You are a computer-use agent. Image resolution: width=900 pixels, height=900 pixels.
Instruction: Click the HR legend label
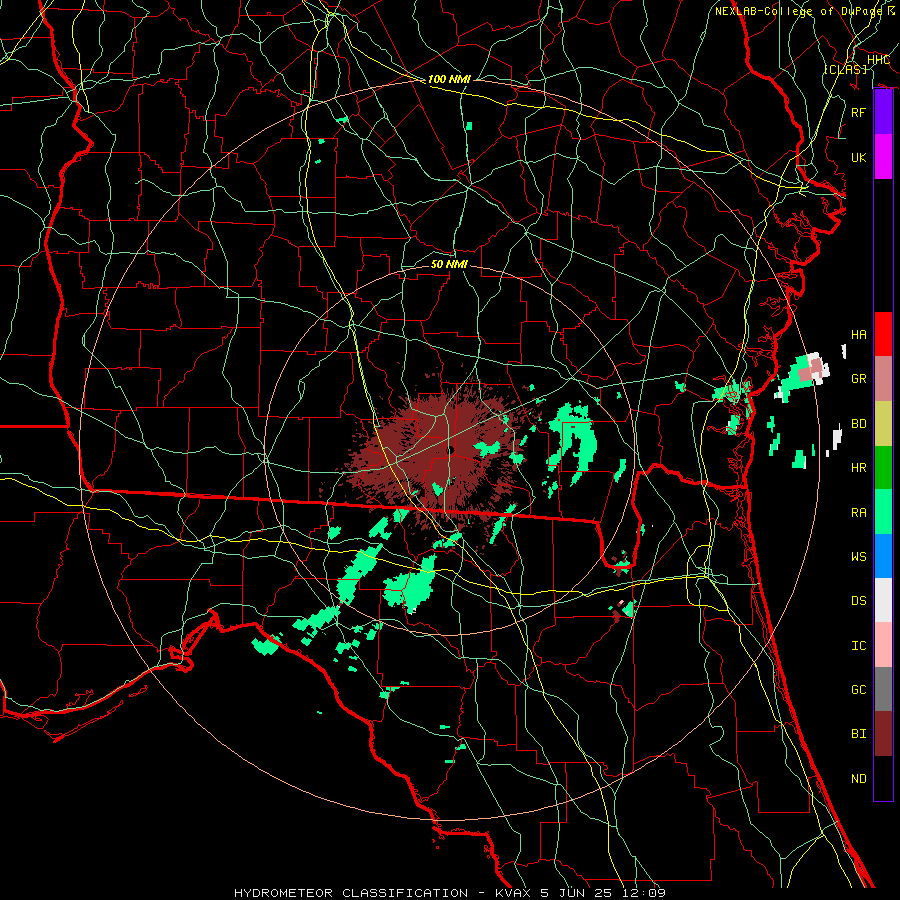(x=859, y=468)
